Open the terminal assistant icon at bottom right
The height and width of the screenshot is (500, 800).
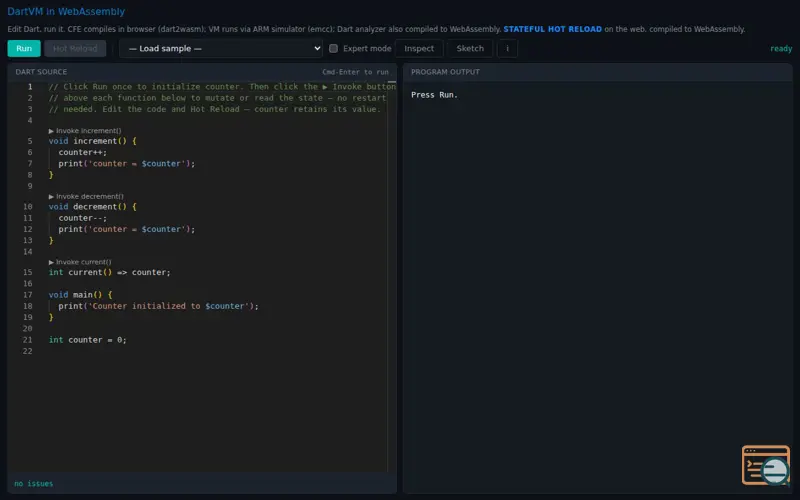tap(766, 465)
